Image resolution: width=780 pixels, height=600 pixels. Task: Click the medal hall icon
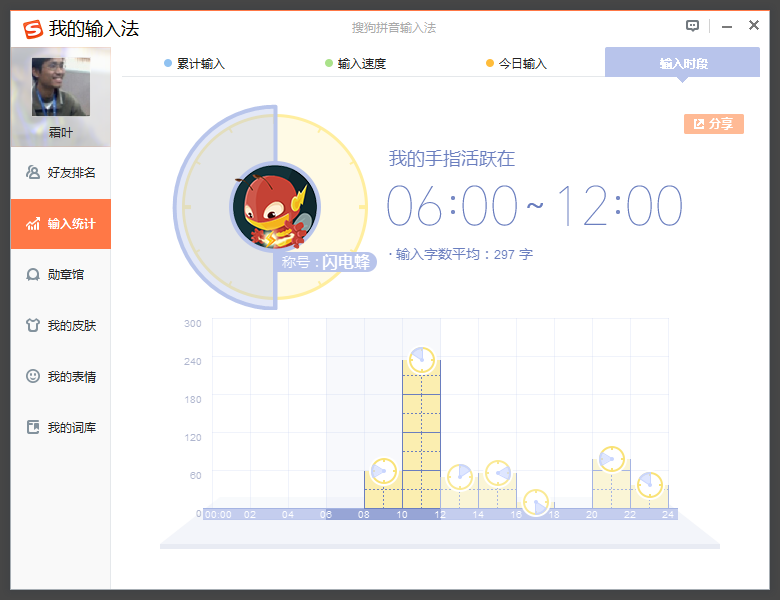[33, 275]
